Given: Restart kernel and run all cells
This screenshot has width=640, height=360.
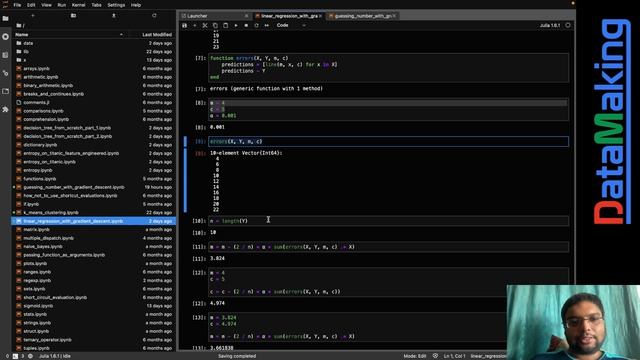Looking at the screenshot, I should click(267, 25).
